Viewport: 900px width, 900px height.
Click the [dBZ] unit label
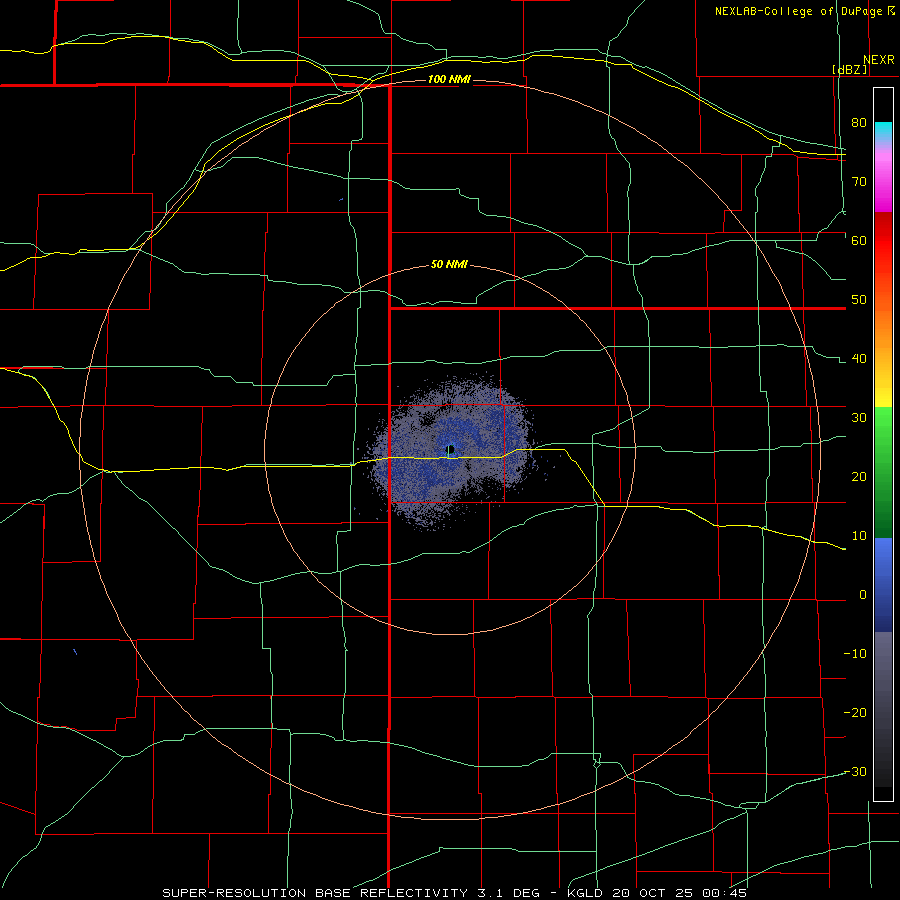click(x=849, y=70)
